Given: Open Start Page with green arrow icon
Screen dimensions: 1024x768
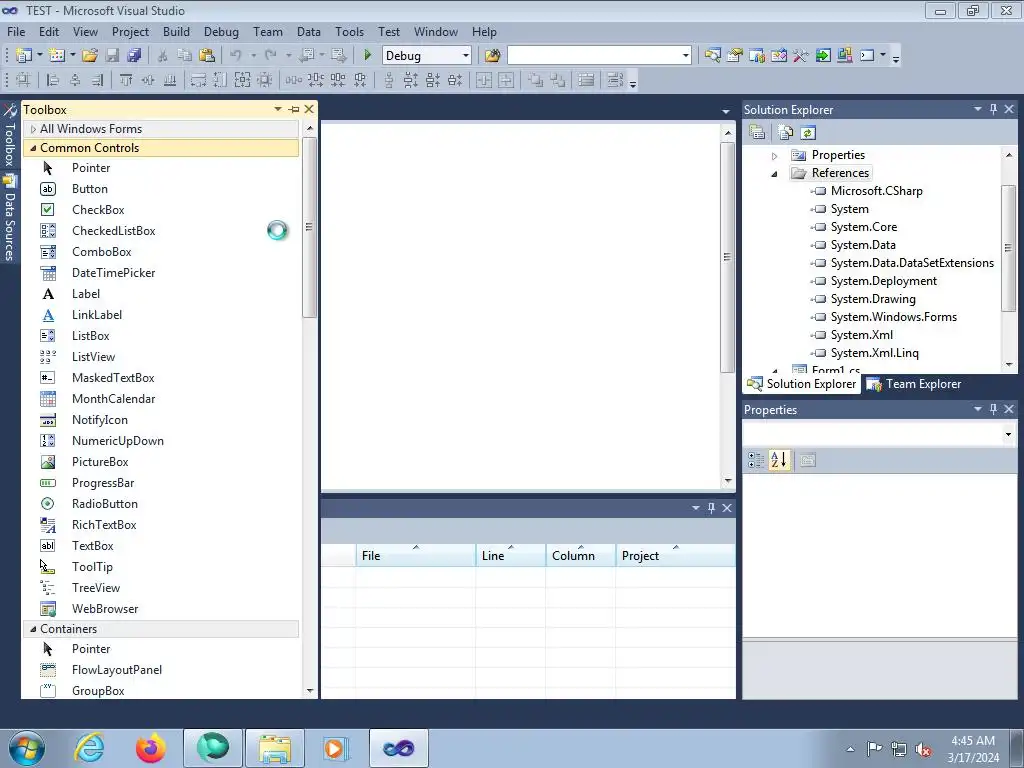Looking at the screenshot, I should click(x=823, y=56).
